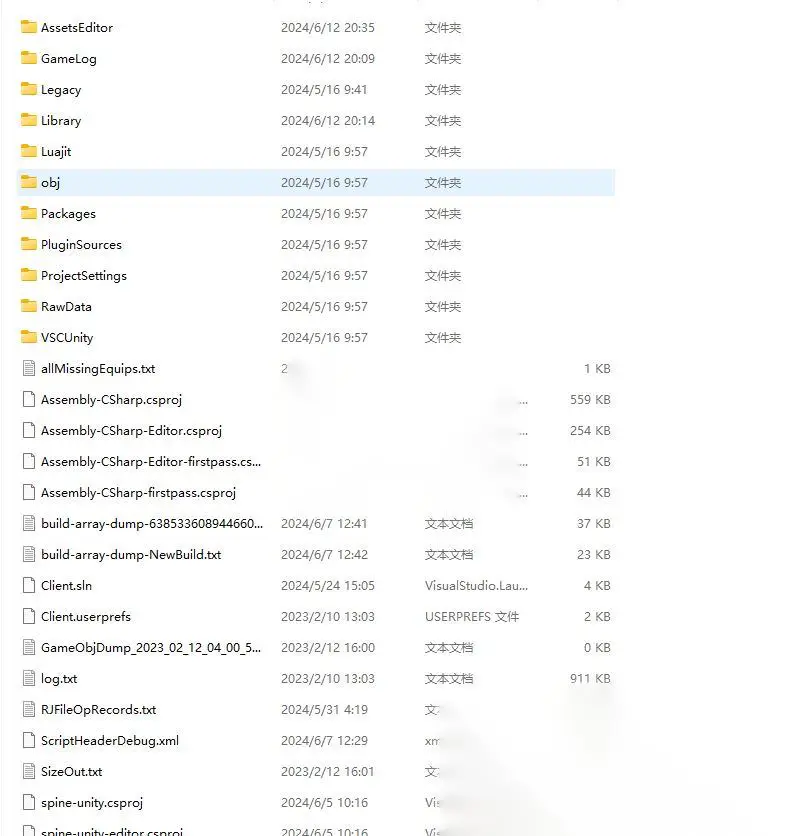Select the PluginSources folder name
799x836 pixels.
pos(81,245)
